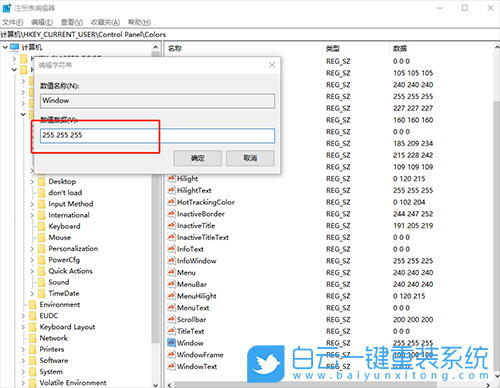500x388 pixels.
Task: Select the MenuHilight value icon
Action: pyautogui.click(x=171, y=296)
